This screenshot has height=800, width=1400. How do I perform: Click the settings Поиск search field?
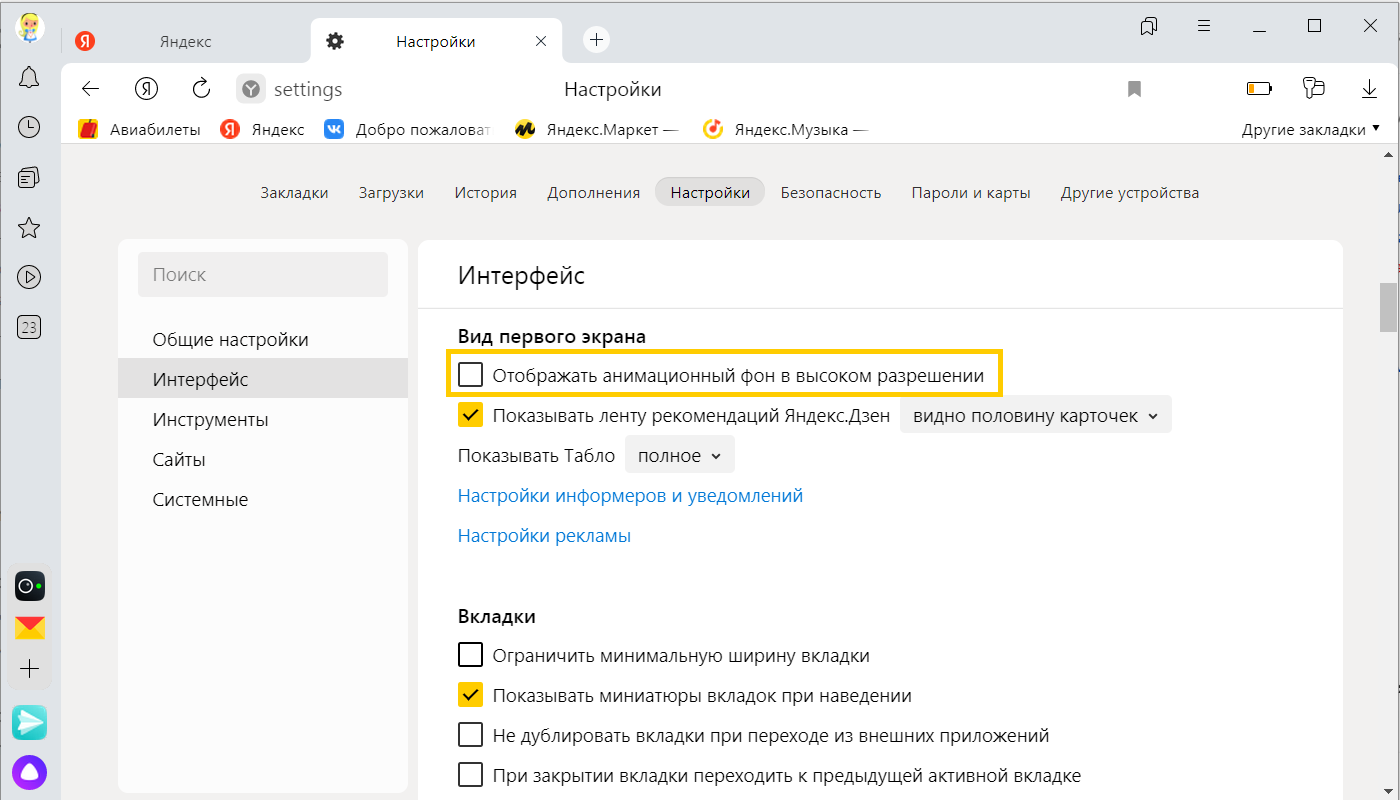pos(263,274)
